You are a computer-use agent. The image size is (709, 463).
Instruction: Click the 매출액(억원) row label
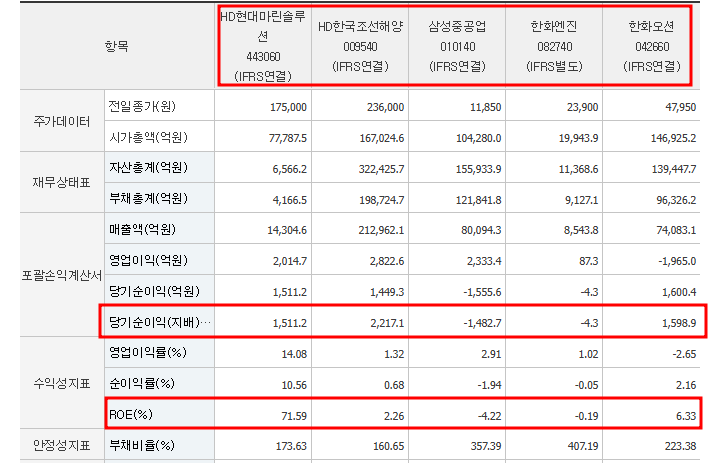142,229
